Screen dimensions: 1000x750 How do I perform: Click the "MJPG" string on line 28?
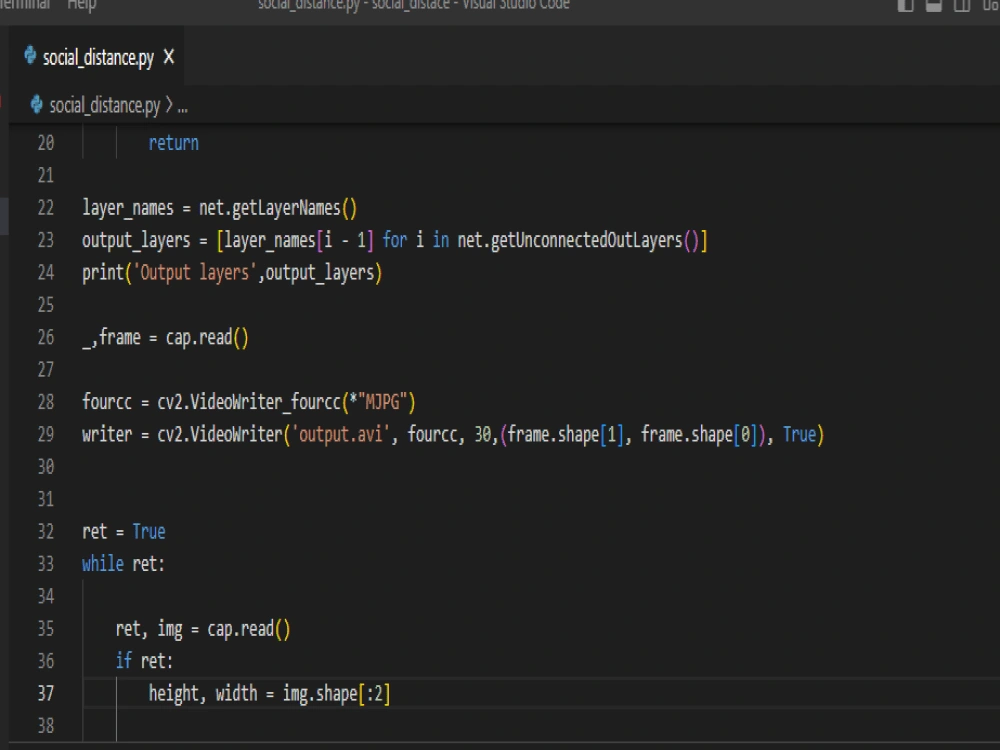(382, 402)
